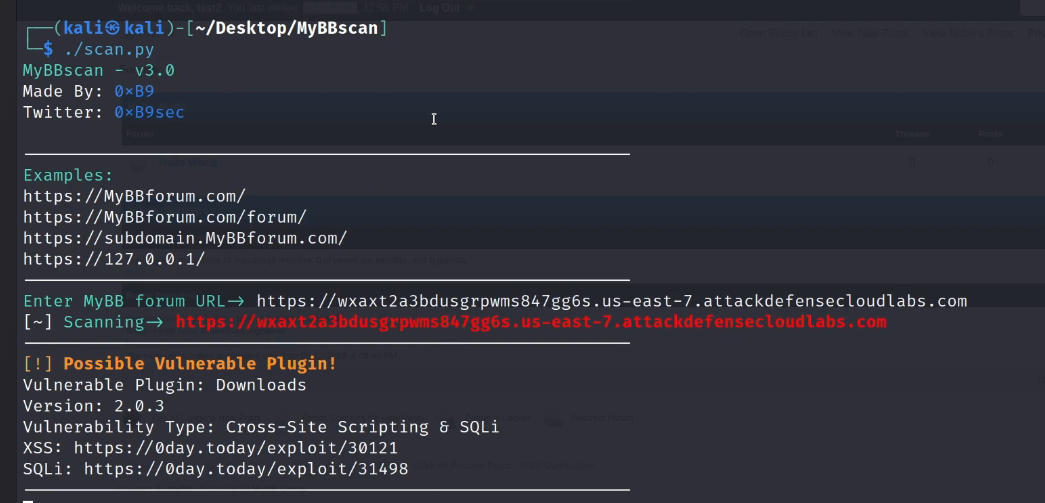Open the XSS exploit link ending in 30121
This screenshot has height=503, width=1045.
click(236, 448)
